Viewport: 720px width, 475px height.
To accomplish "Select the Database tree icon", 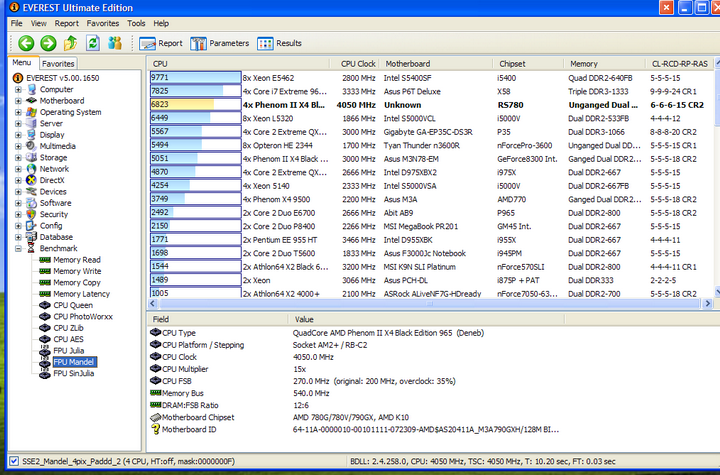I will tap(31, 237).
